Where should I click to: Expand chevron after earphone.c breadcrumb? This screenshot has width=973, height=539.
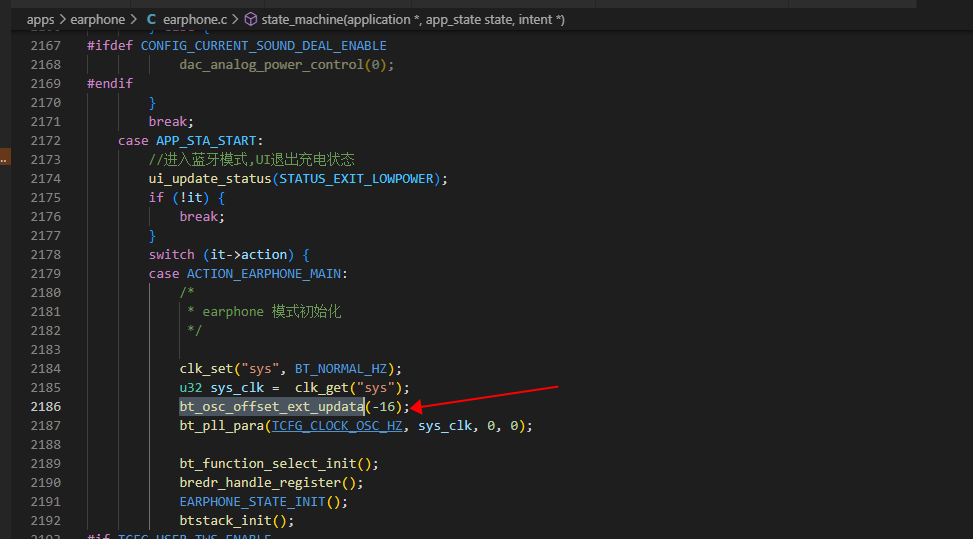pos(235,20)
